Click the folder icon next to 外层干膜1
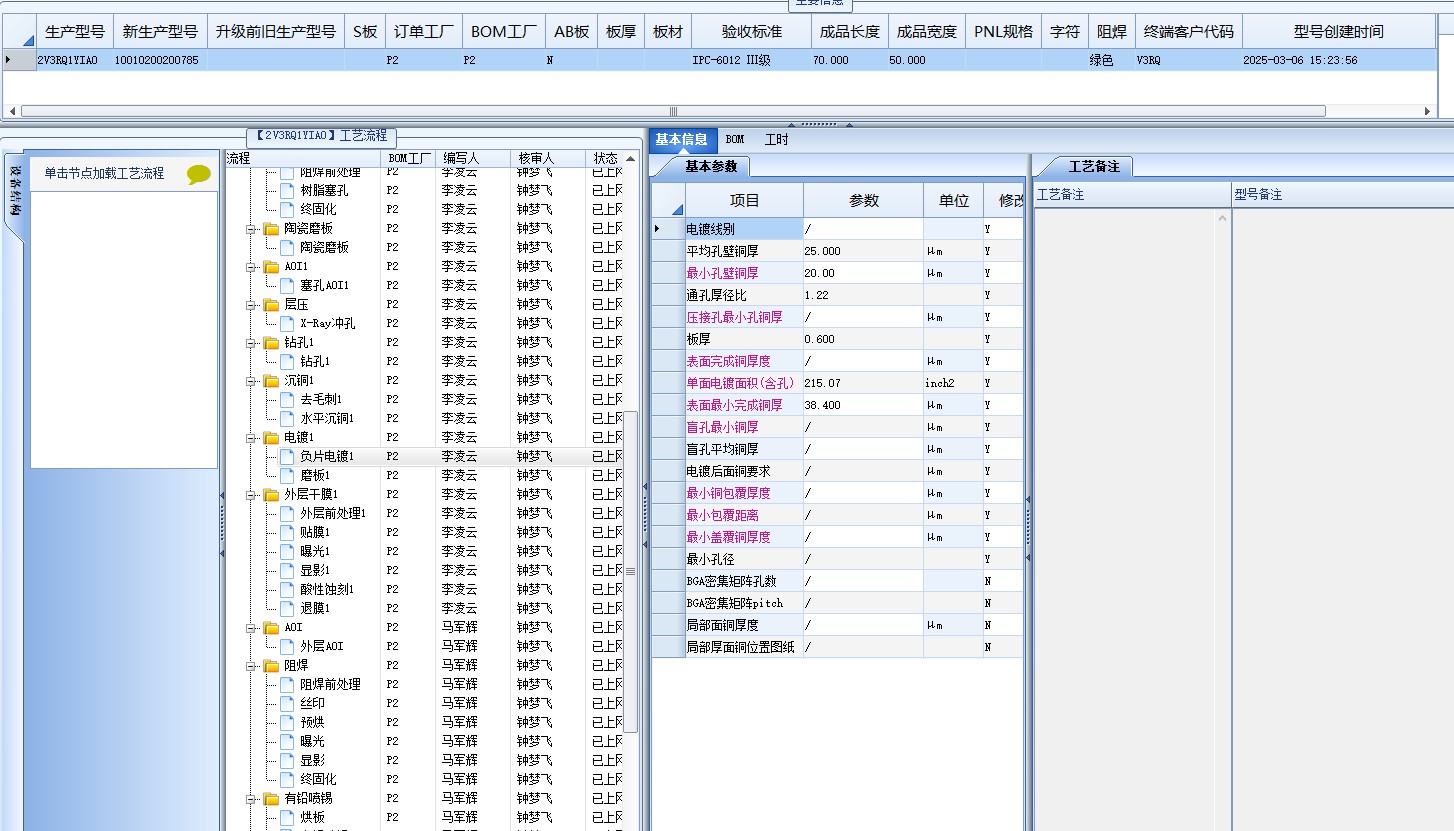Viewport: 1454px width, 831px height. point(271,495)
